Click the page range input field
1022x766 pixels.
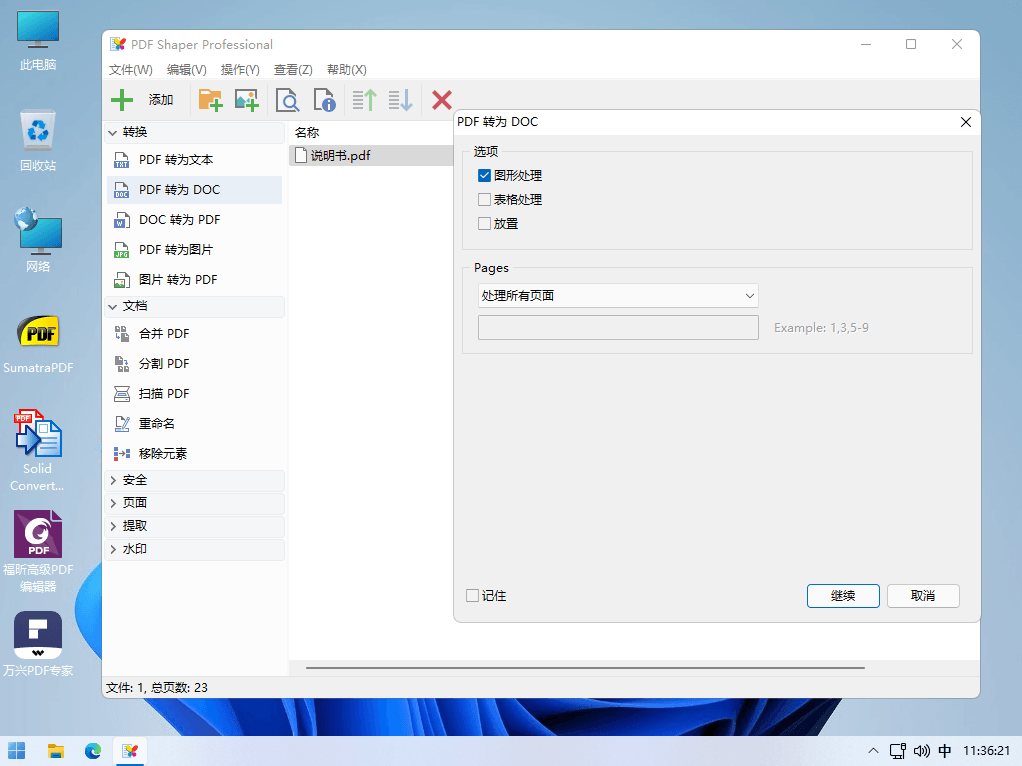618,327
